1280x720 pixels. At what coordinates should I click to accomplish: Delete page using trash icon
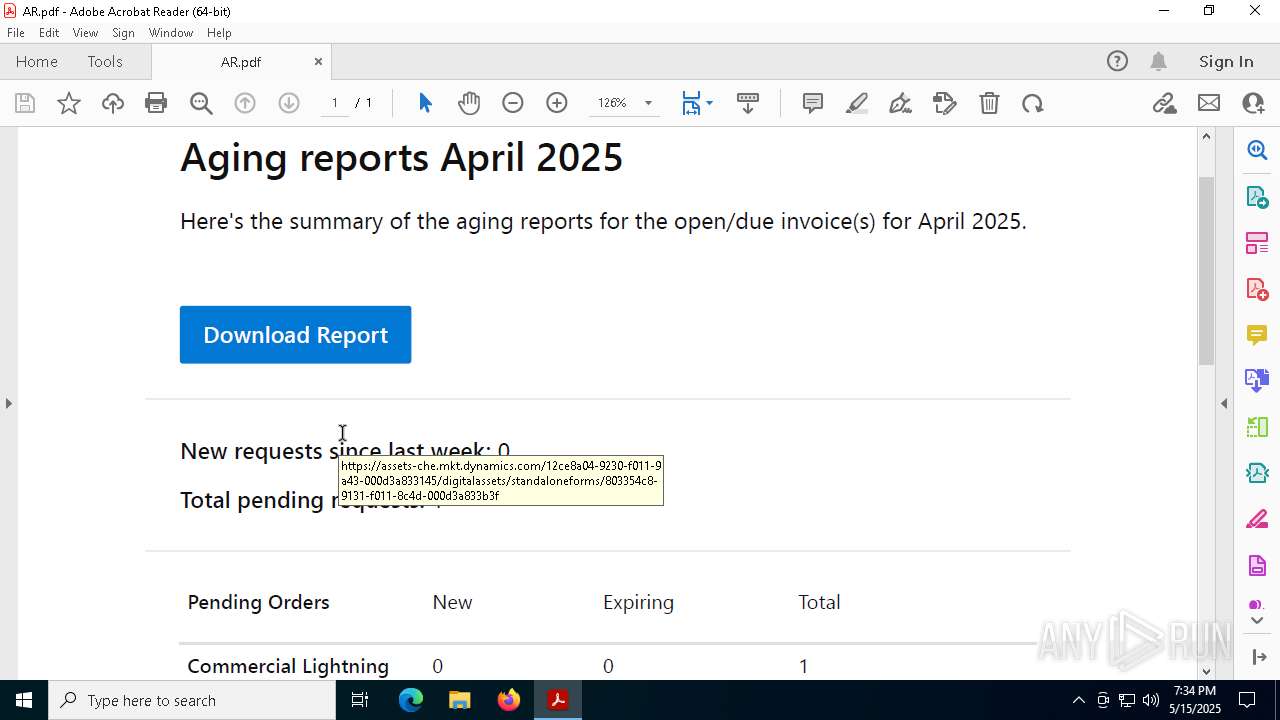989,103
